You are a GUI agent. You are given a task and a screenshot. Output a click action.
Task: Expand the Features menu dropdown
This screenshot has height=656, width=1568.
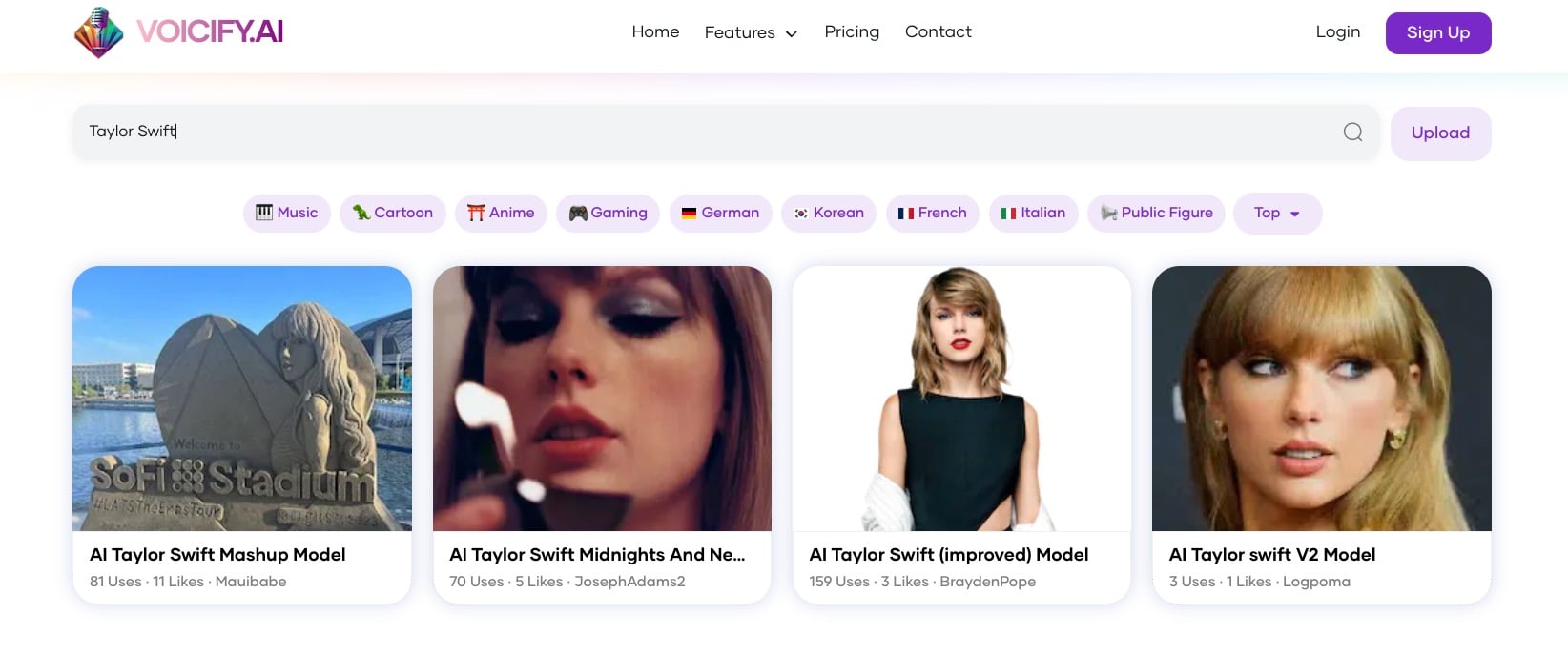point(751,32)
